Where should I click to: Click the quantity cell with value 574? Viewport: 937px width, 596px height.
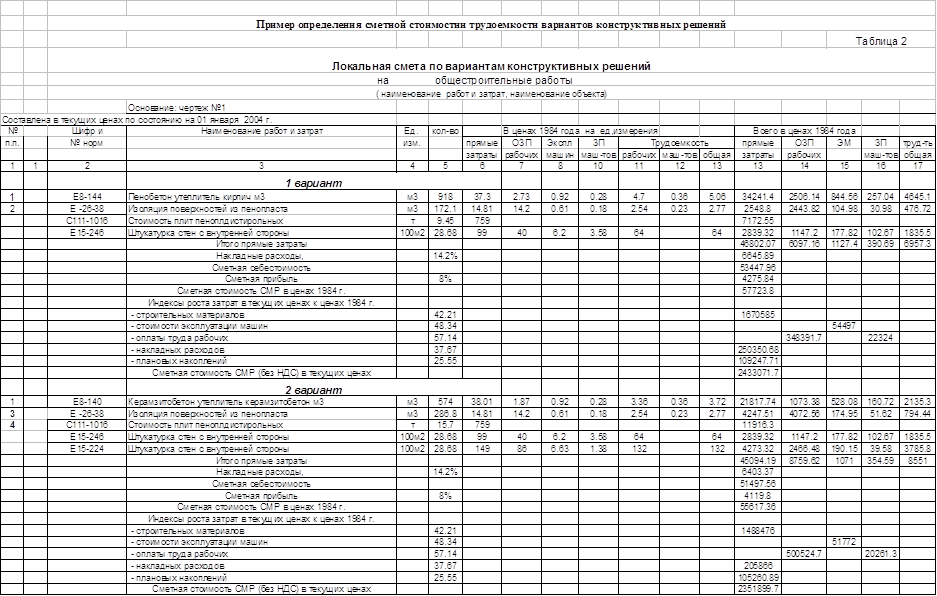[445, 402]
